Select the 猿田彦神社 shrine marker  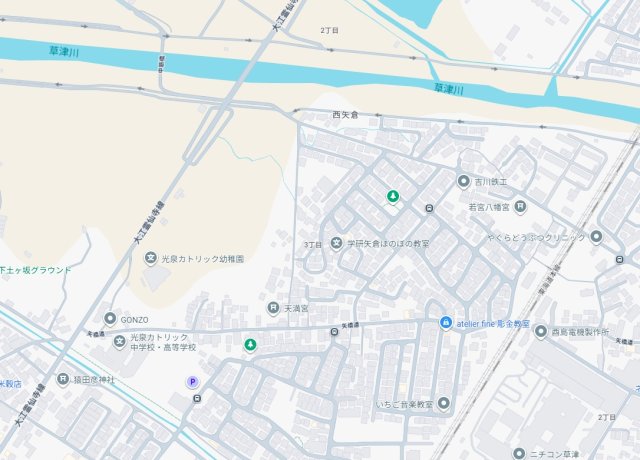coord(63,379)
